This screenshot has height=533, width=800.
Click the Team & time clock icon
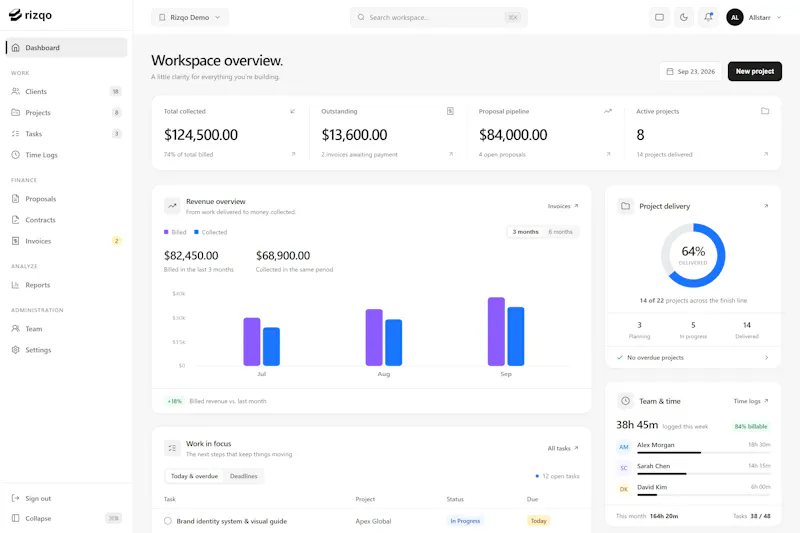(x=625, y=401)
